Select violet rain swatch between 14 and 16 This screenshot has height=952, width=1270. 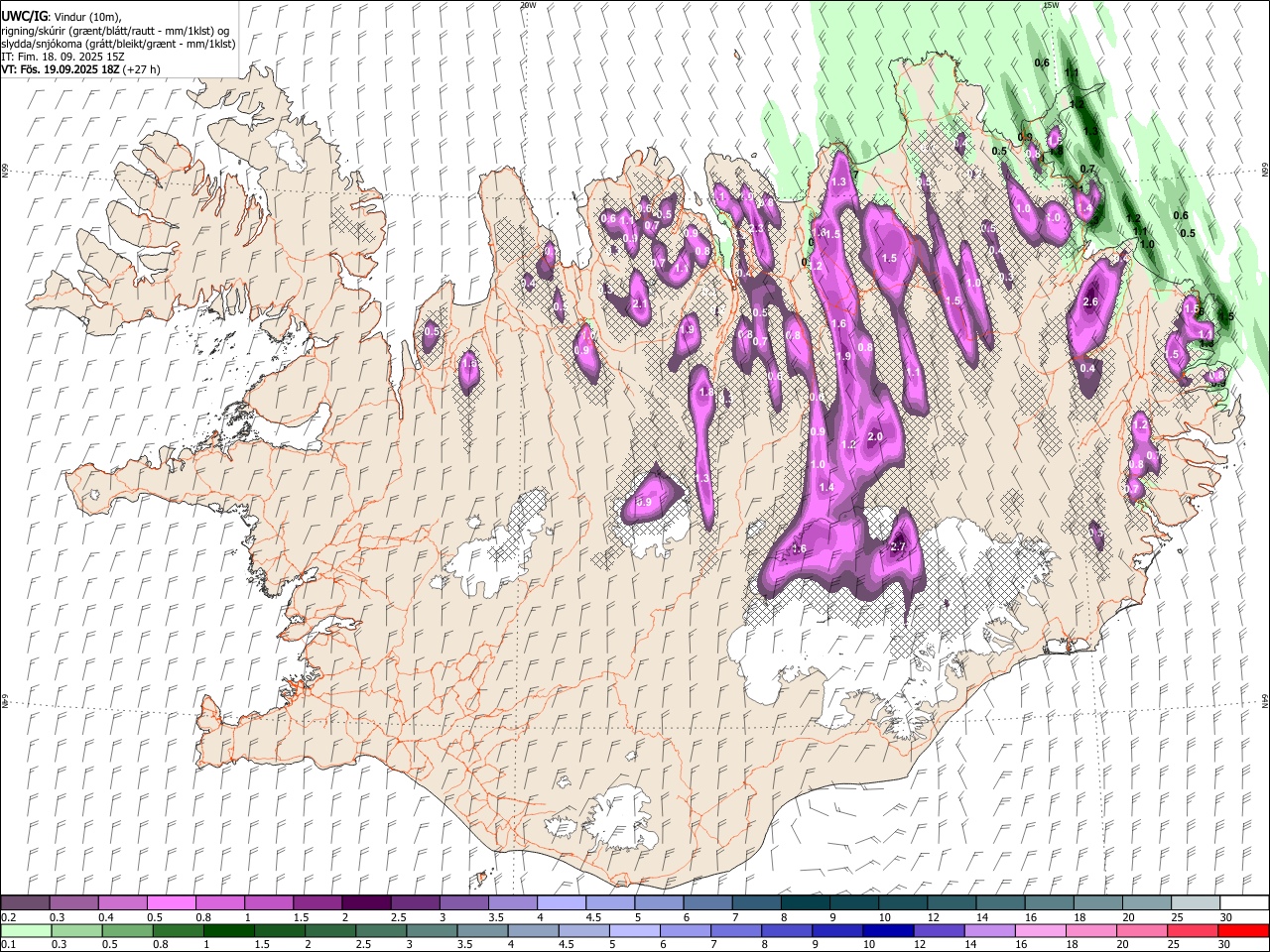coord(988,931)
